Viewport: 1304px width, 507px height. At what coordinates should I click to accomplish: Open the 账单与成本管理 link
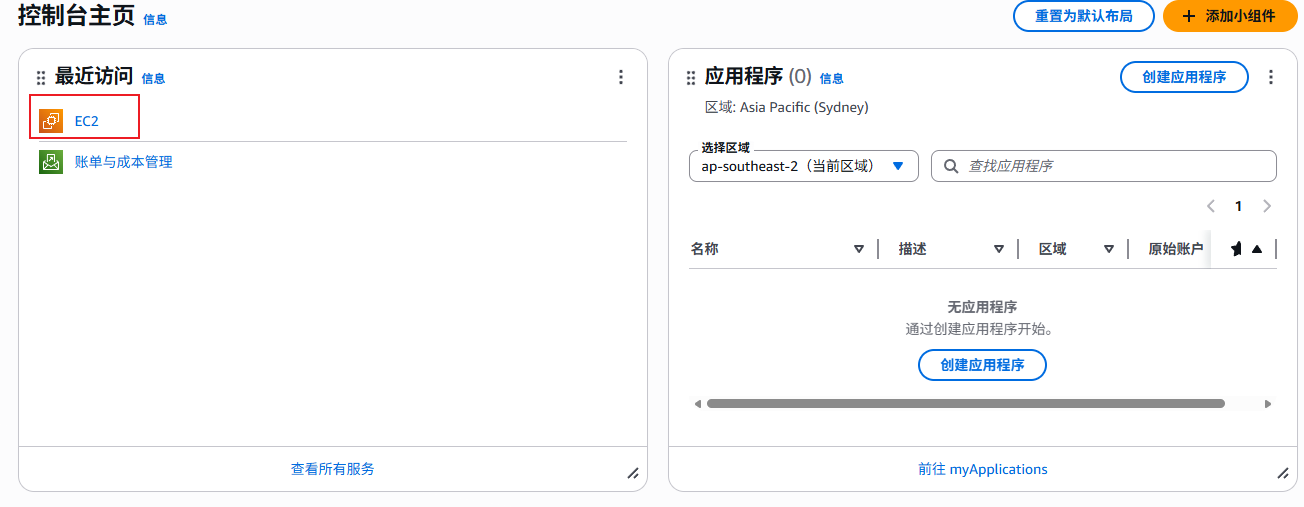click(x=124, y=162)
